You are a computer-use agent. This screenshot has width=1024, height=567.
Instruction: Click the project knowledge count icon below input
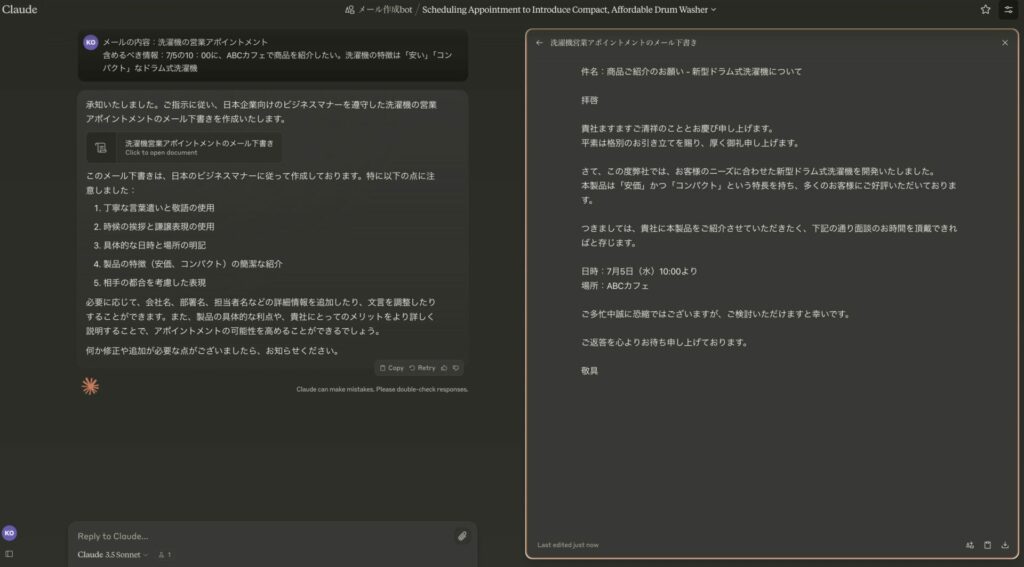tap(165, 555)
